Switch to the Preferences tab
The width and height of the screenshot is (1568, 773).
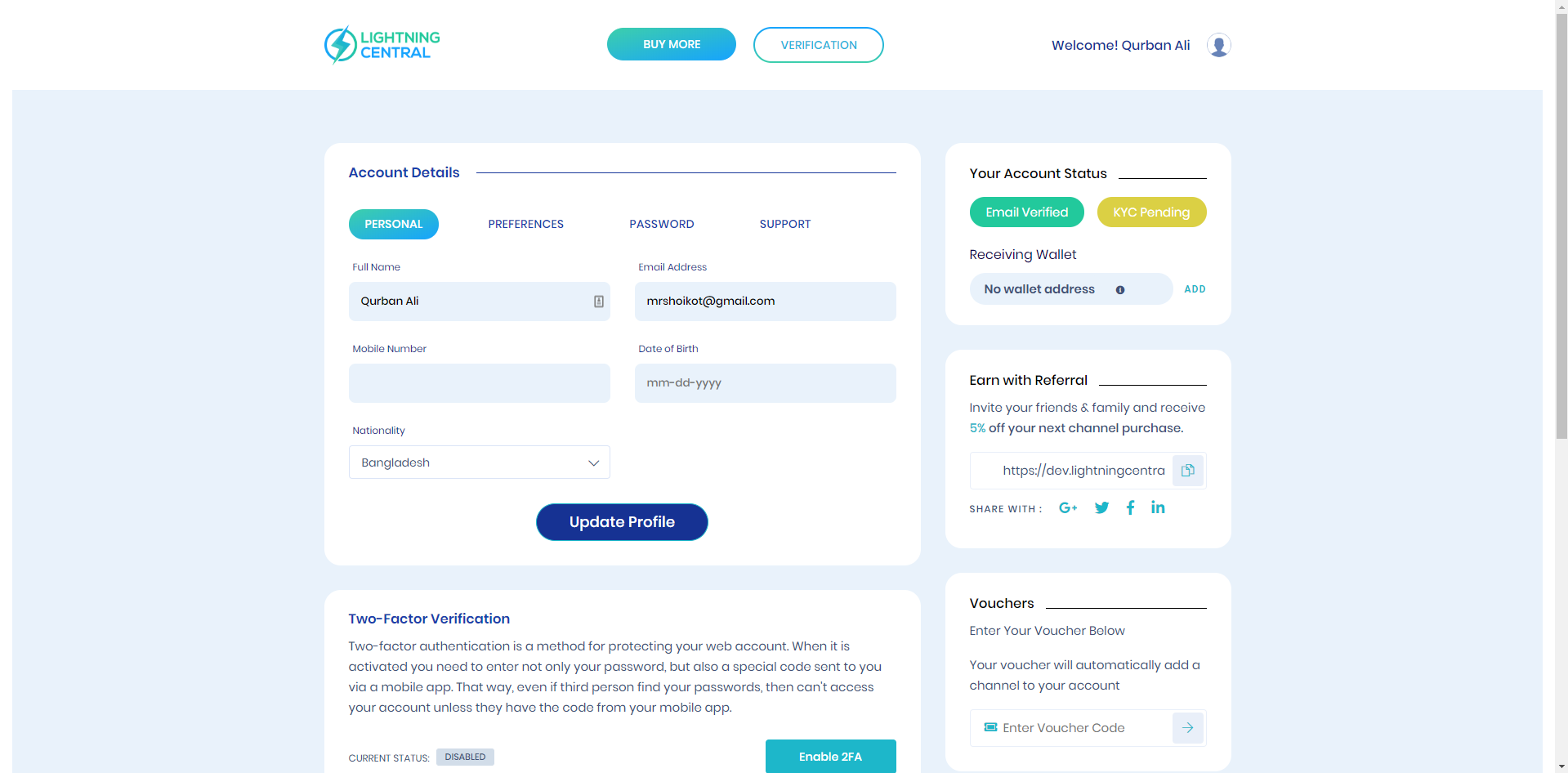pyautogui.click(x=525, y=225)
